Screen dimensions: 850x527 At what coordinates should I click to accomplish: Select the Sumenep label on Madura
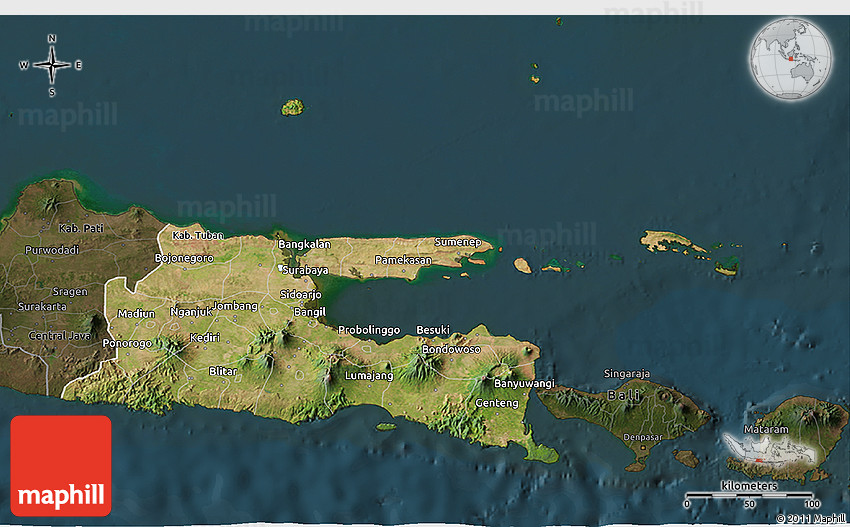point(457,242)
